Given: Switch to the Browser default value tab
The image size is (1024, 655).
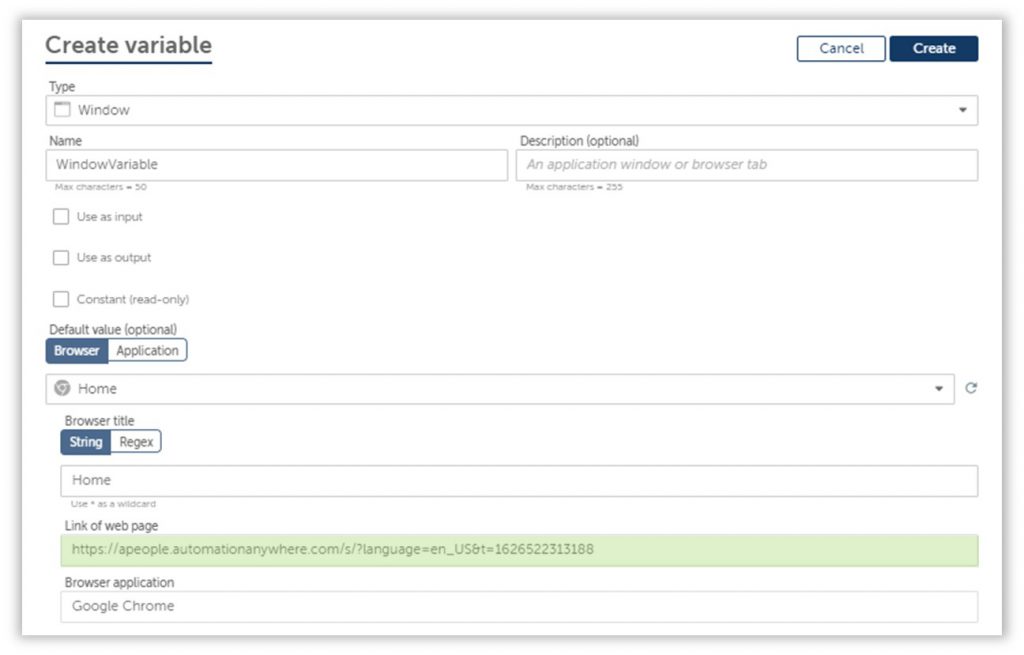Looking at the screenshot, I should coord(76,351).
